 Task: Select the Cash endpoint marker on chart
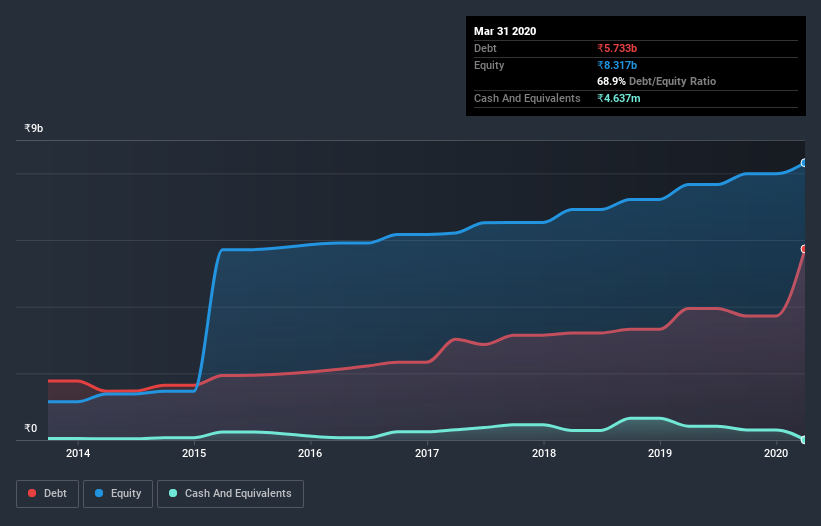(x=804, y=440)
